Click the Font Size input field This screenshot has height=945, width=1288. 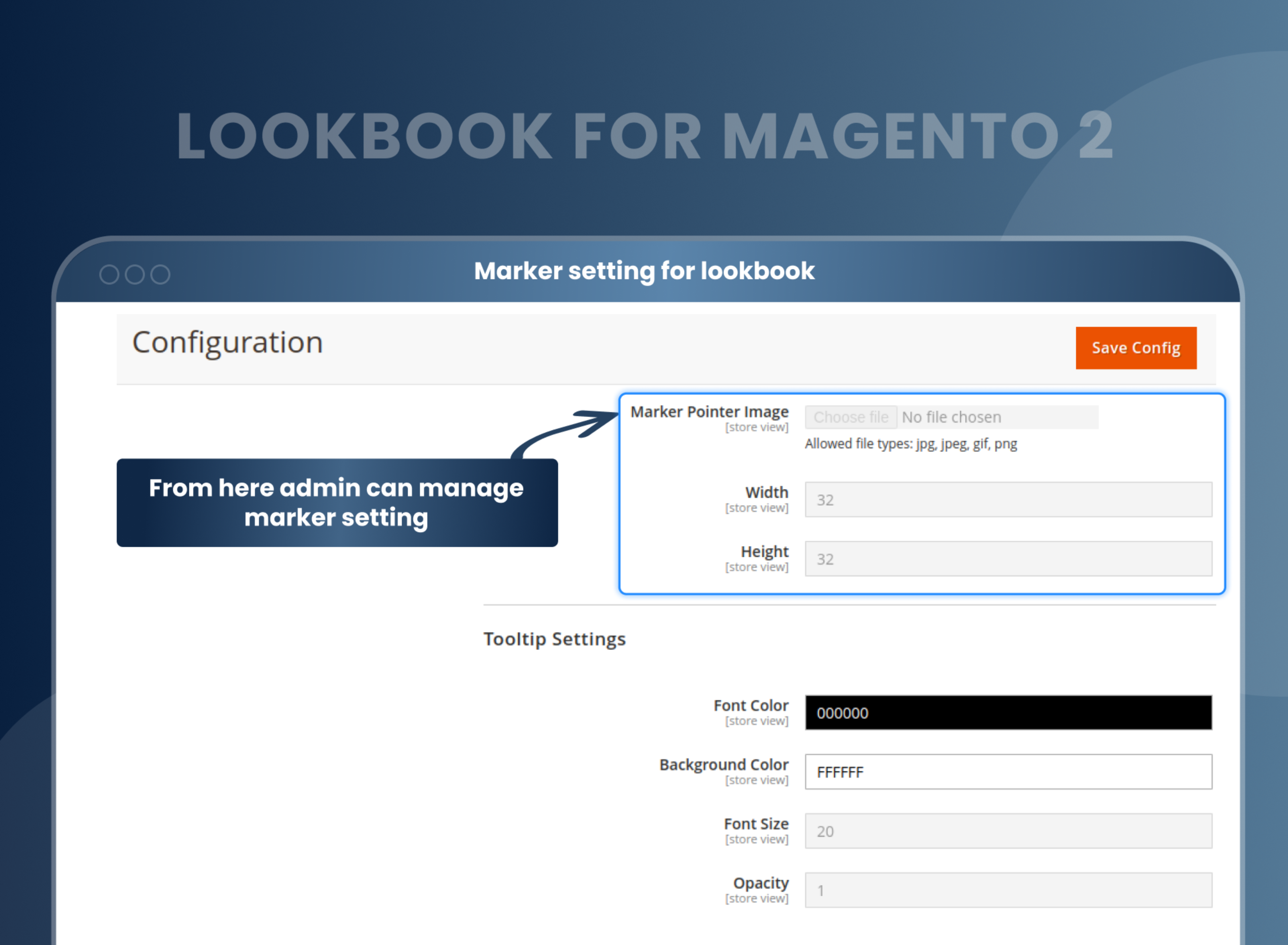pyautogui.click(x=1008, y=831)
